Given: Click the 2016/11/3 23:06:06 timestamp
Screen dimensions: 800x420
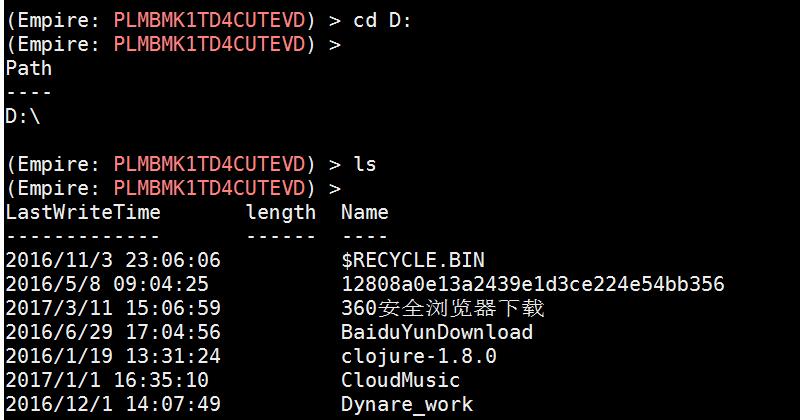Looking at the screenshot, I should click(113, 260).
